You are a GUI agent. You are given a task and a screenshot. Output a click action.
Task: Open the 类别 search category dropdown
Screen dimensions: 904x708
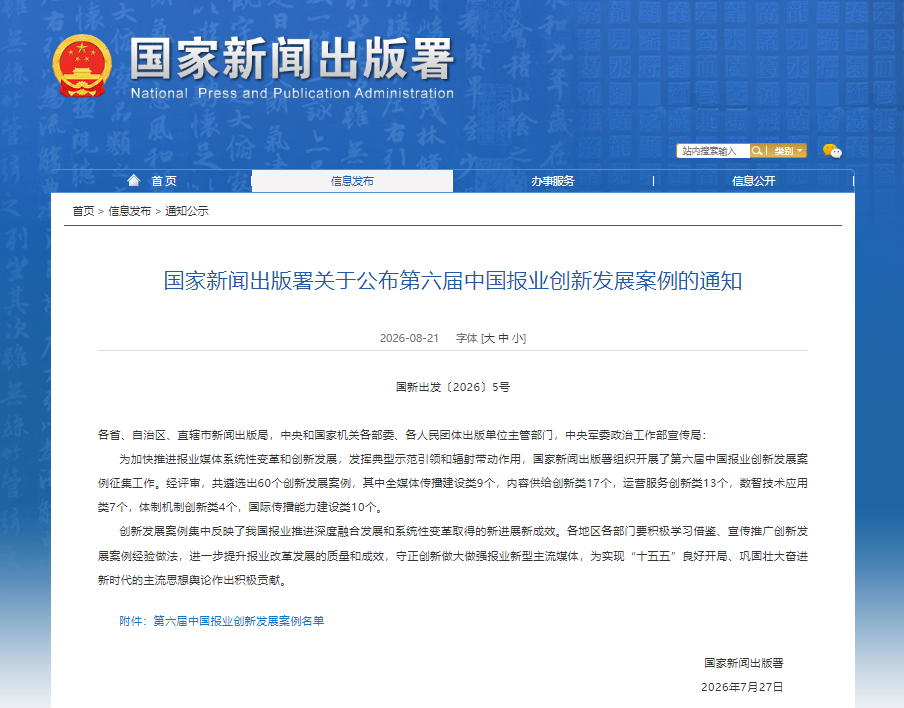(x=788, y=151)
